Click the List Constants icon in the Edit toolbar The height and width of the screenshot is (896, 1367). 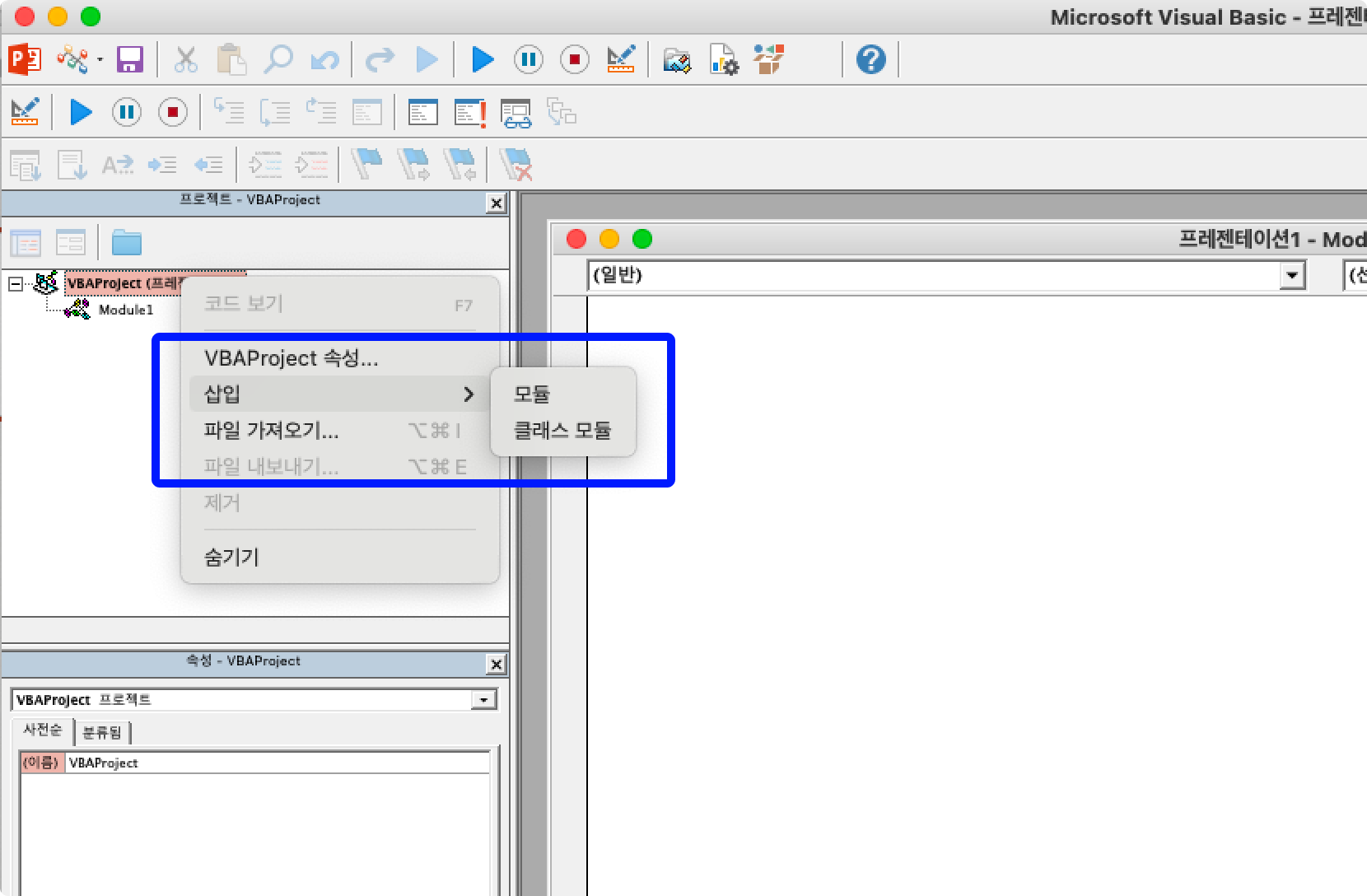click(72, 165)
